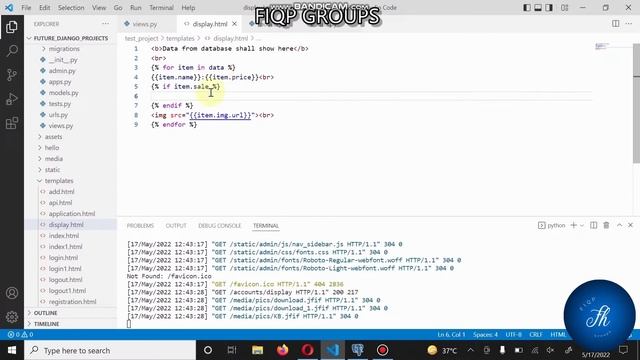Open urls.py in the explorer
The height and width of the screenshot is (360, 640).
[58, 115]
